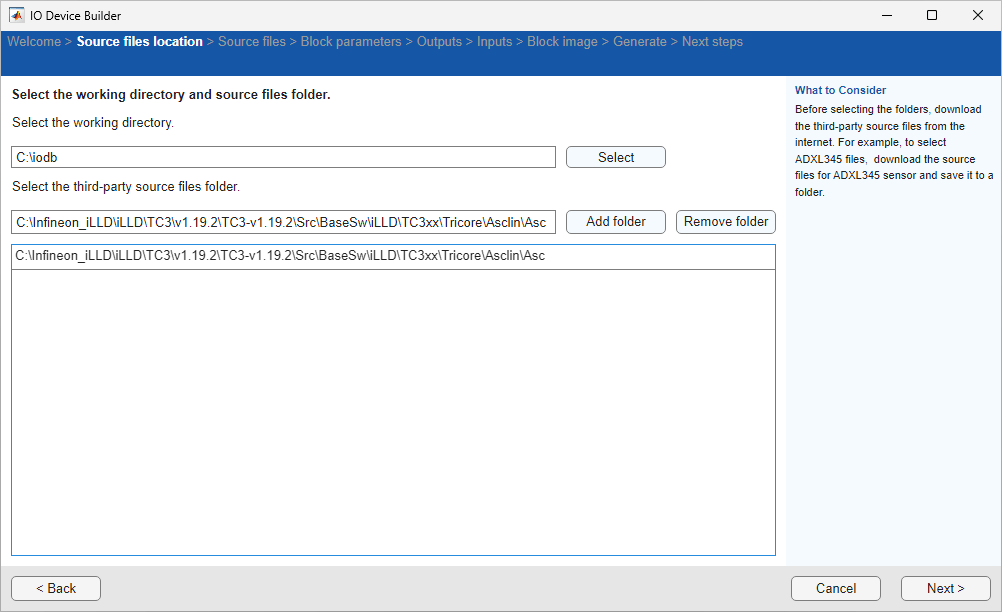Go to the Generate step

639,42
